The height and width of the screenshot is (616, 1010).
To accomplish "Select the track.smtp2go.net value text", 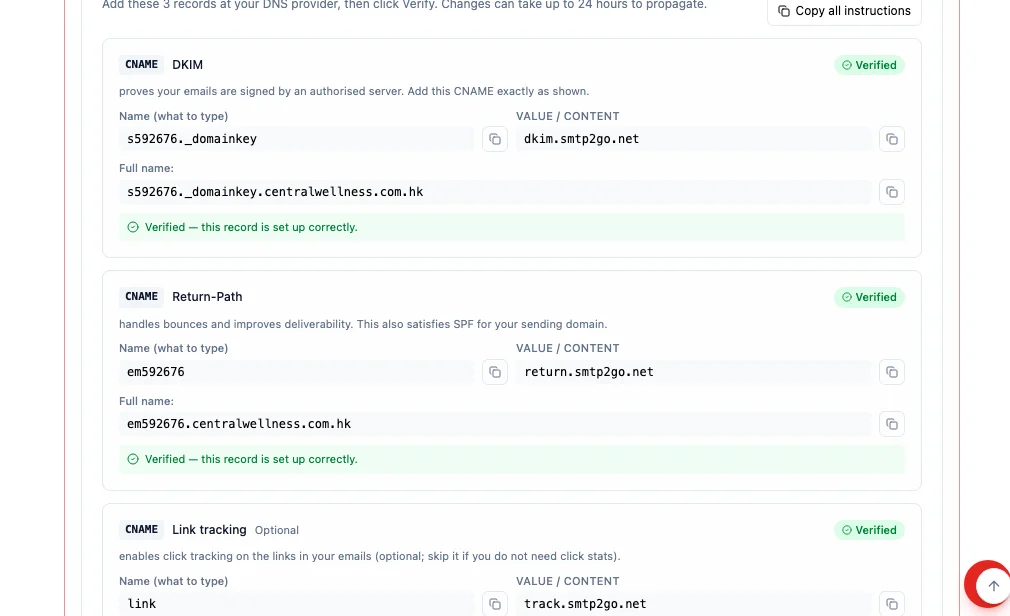I will pos(585,604).
